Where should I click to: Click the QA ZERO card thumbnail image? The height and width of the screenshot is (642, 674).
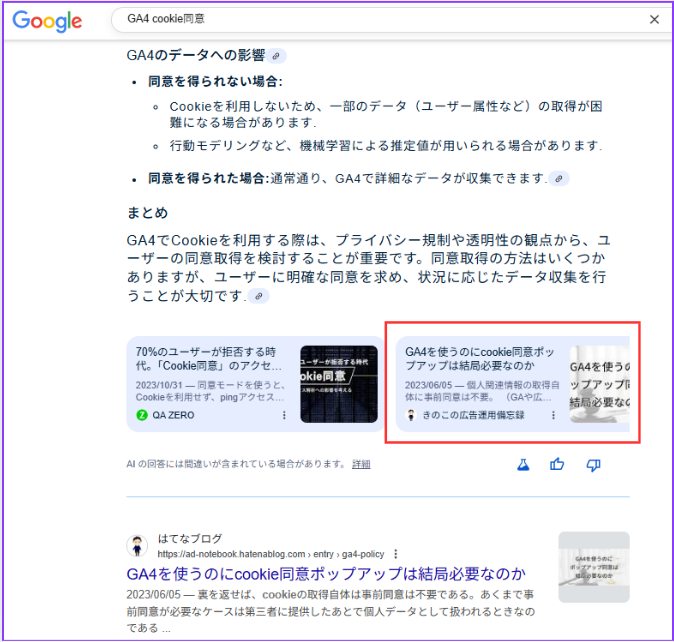(x=339, y=384)
